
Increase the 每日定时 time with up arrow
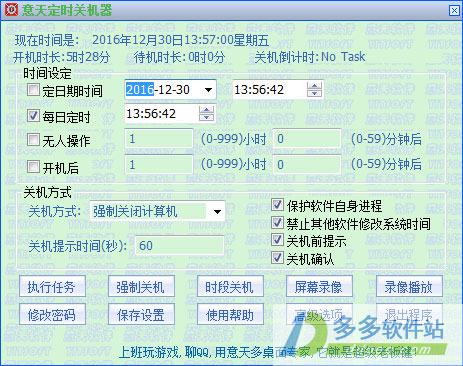[x=206, y=110]
